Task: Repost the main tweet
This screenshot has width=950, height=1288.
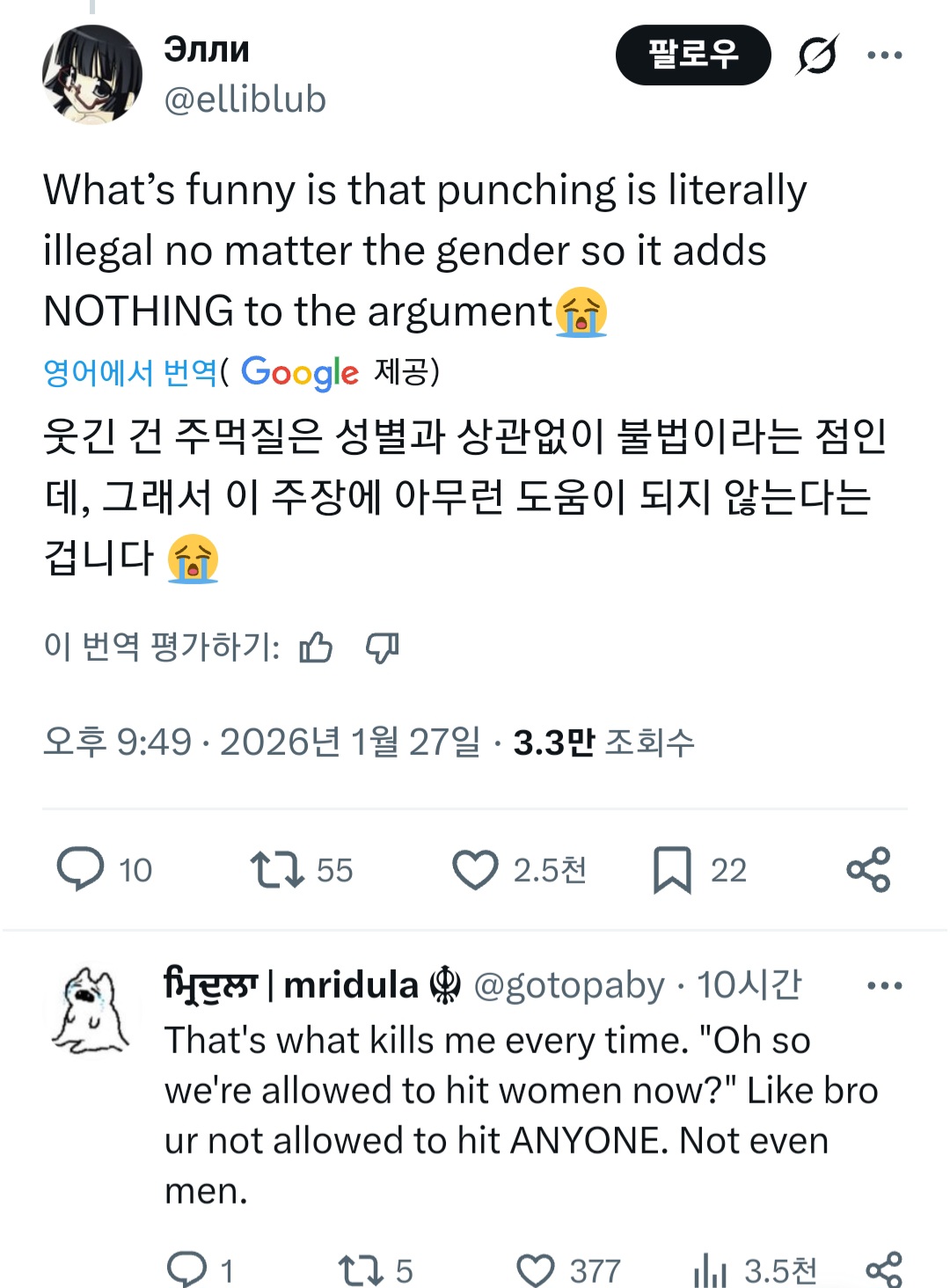Action: pyautogui.click(x=277, y=869)
